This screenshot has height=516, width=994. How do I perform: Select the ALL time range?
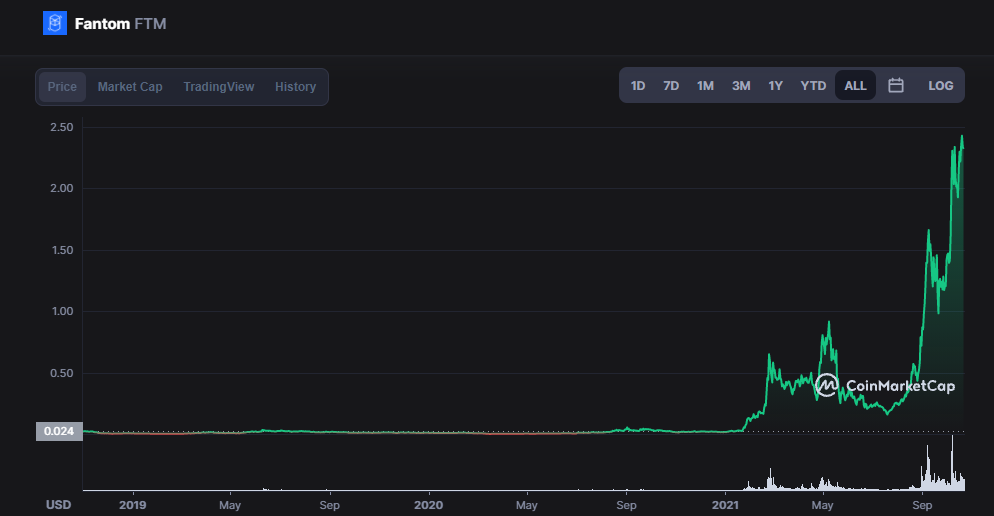855,86
